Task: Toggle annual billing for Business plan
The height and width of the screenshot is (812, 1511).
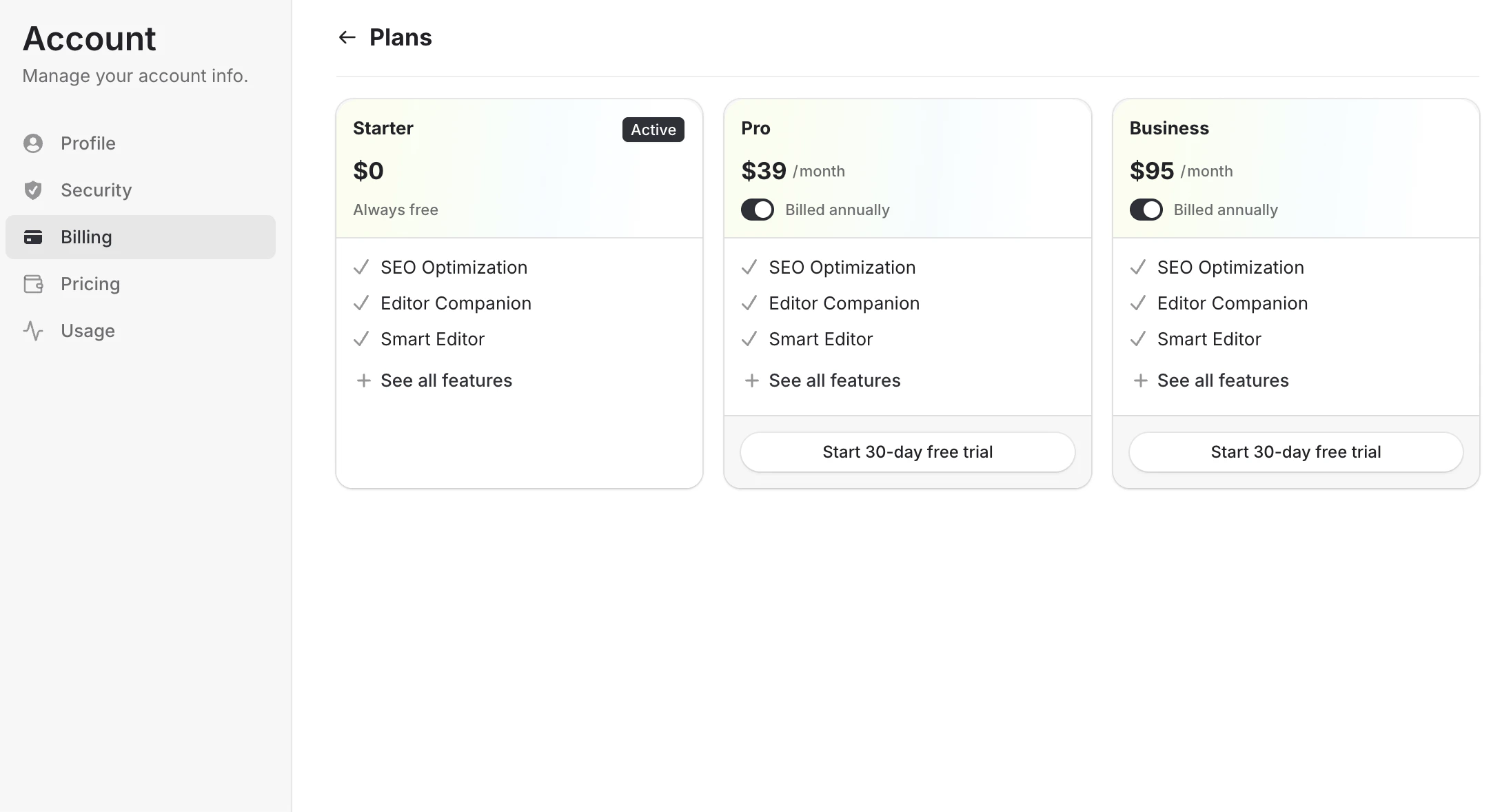Action: 1146,210
